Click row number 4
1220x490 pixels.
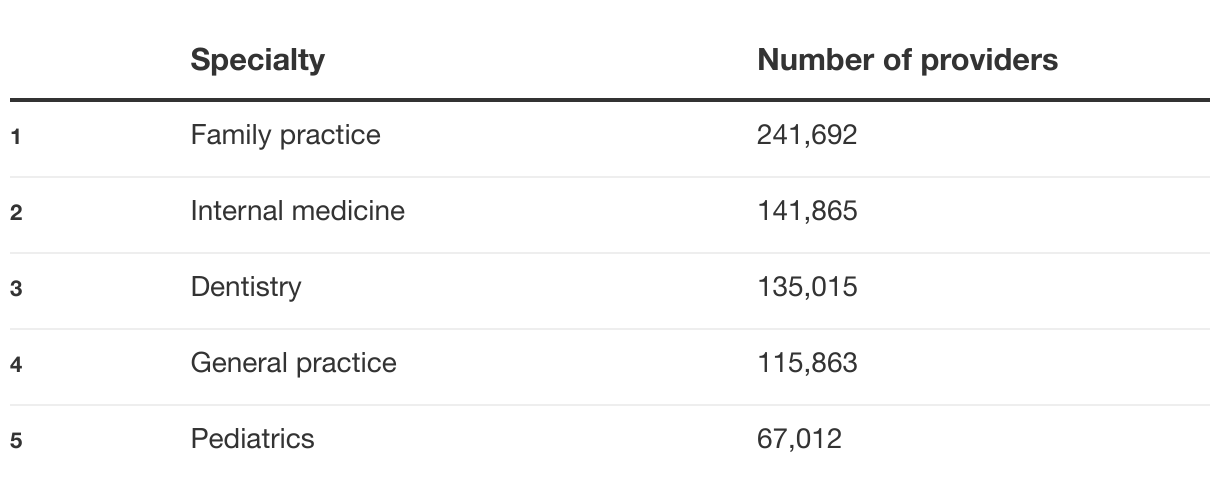[16, 365]
